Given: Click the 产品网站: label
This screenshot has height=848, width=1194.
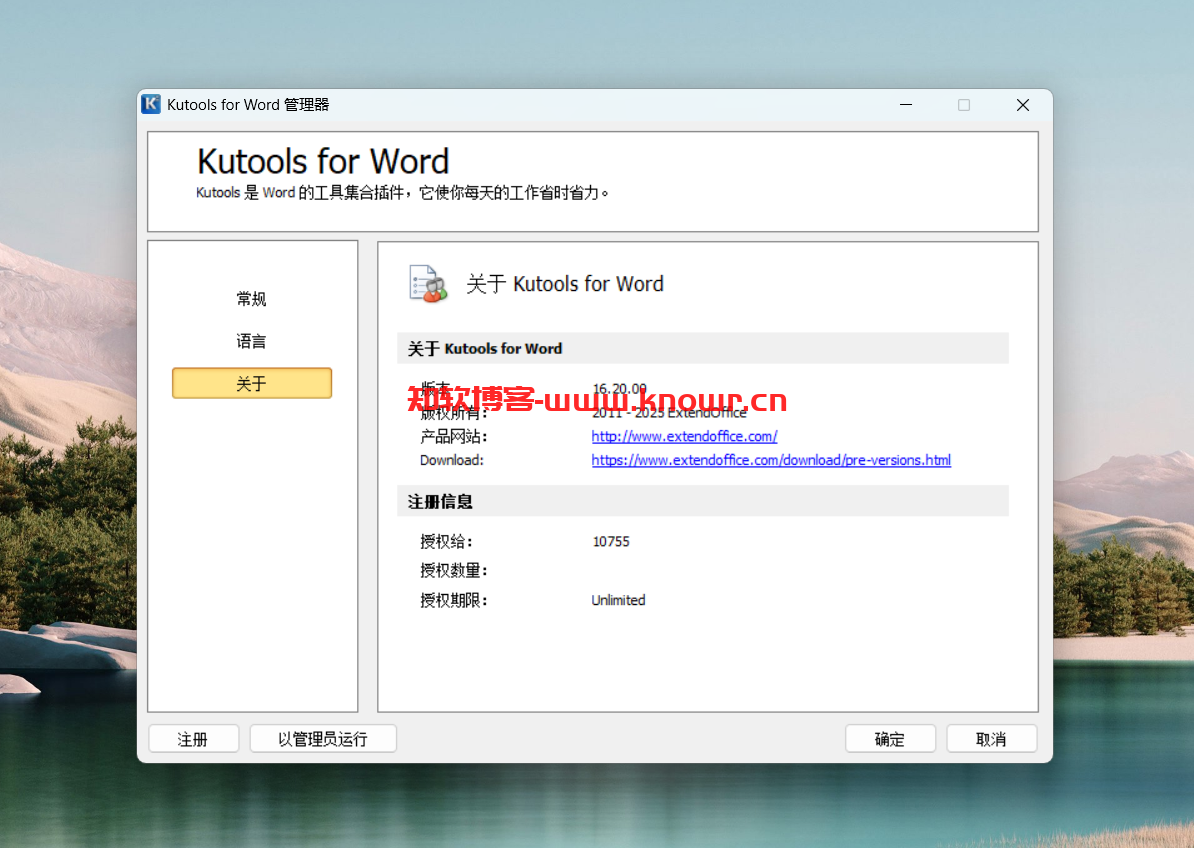Looking at the screenshot, I should pyautogui.click(x=453, y=436).
